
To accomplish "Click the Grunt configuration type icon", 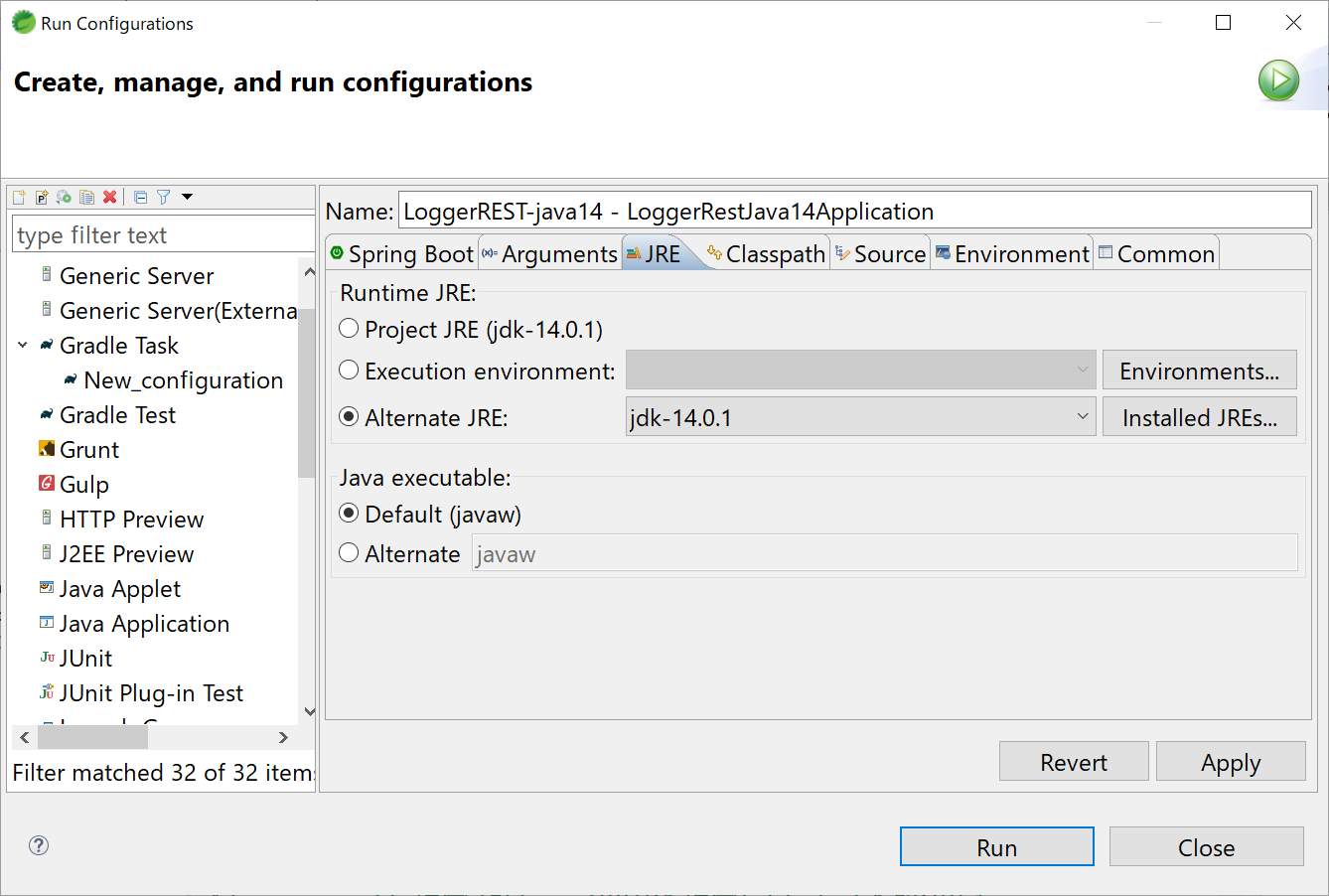I will pyautogui.click(x=47, y=449).
